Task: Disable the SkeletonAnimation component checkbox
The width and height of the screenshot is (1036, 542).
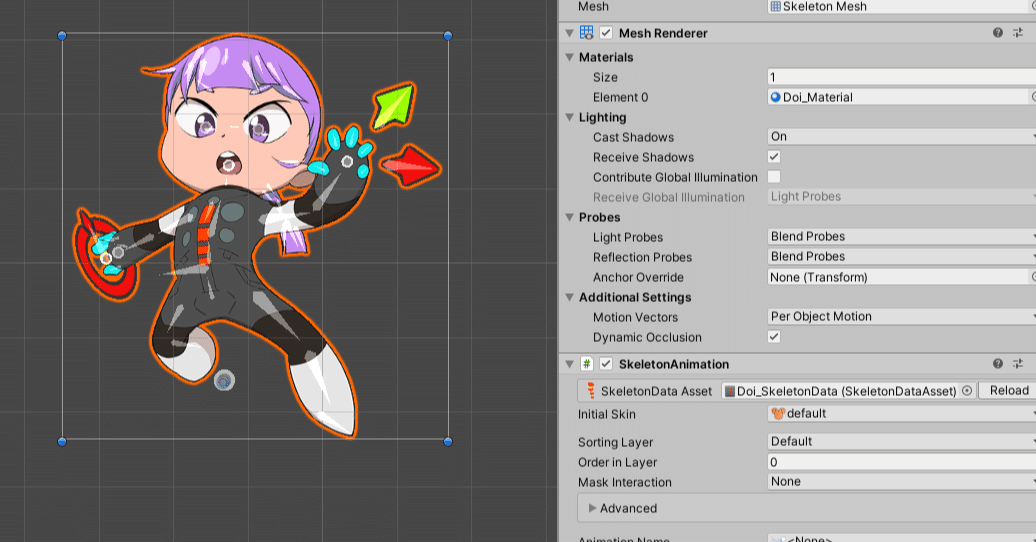Action: coord(606,364)
